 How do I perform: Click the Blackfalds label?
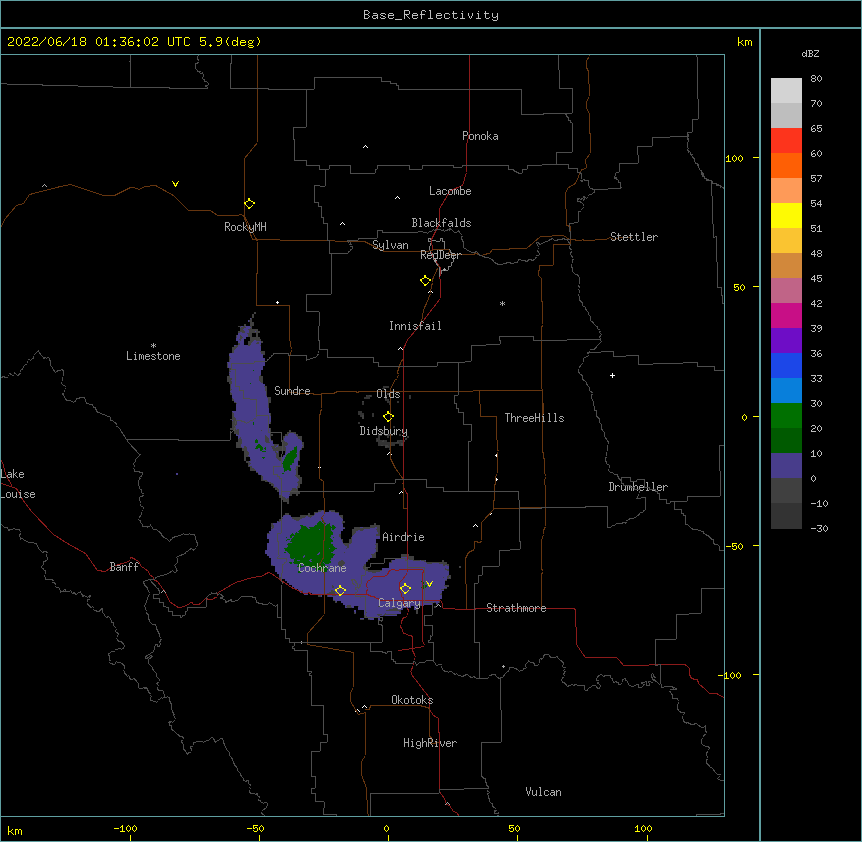441,223
